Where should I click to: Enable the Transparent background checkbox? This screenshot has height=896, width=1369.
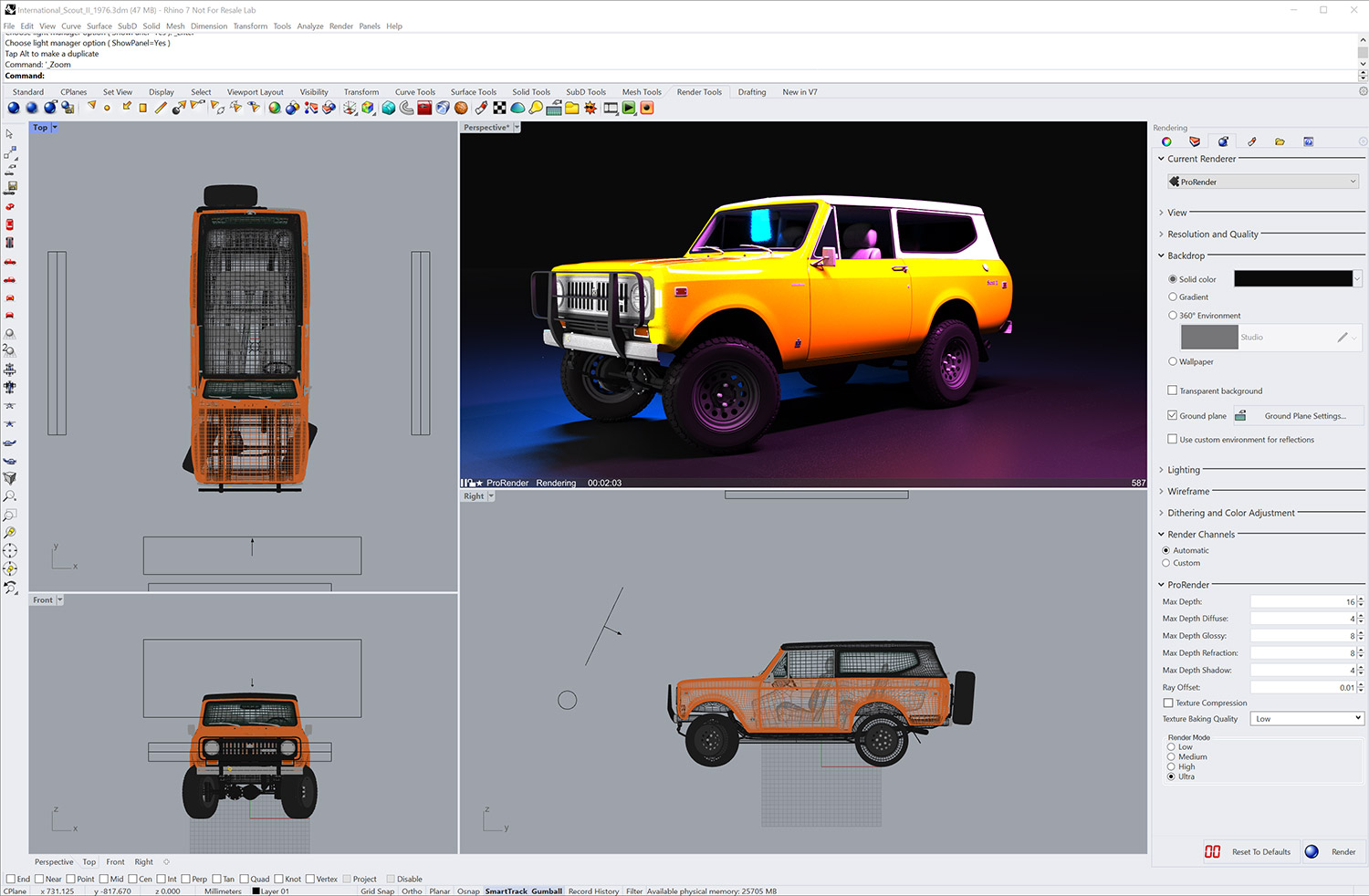coord(1172,391)
